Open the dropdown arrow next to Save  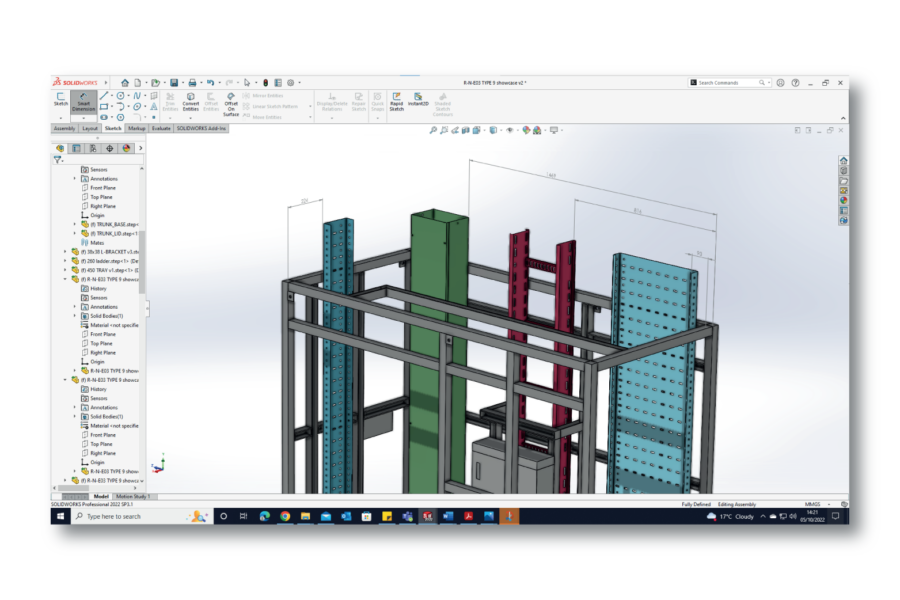(183, 83)
